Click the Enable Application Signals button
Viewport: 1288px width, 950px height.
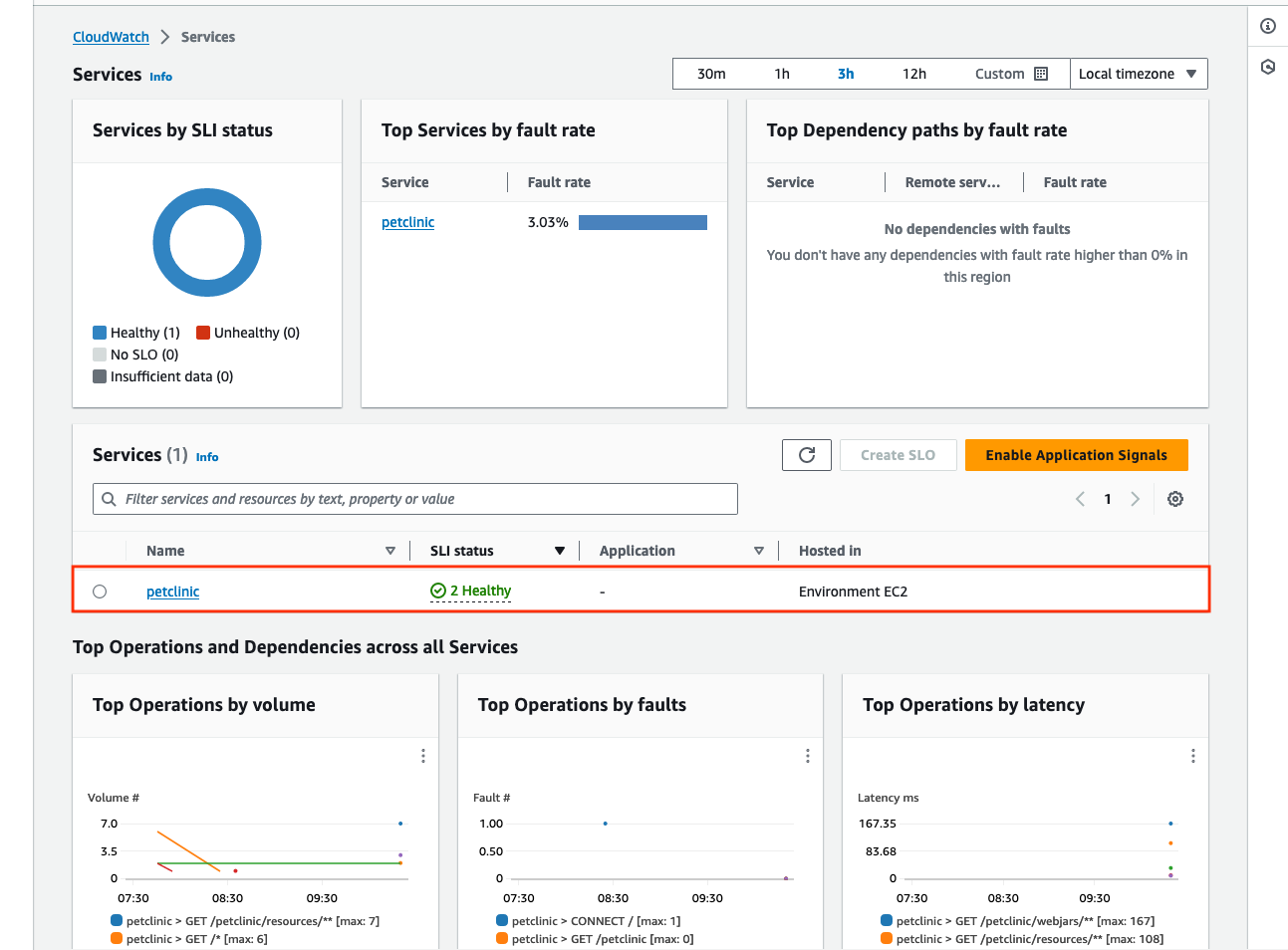click(1076, 455)
